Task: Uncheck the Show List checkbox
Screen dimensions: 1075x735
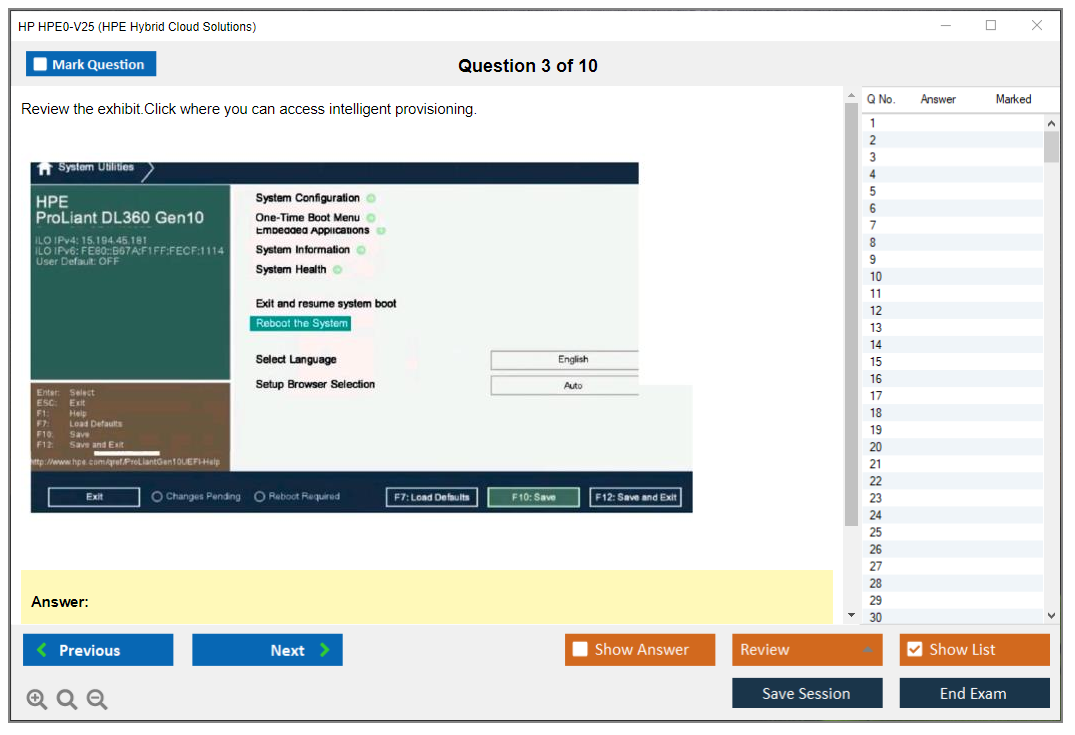Action: (x=914, y=650)
